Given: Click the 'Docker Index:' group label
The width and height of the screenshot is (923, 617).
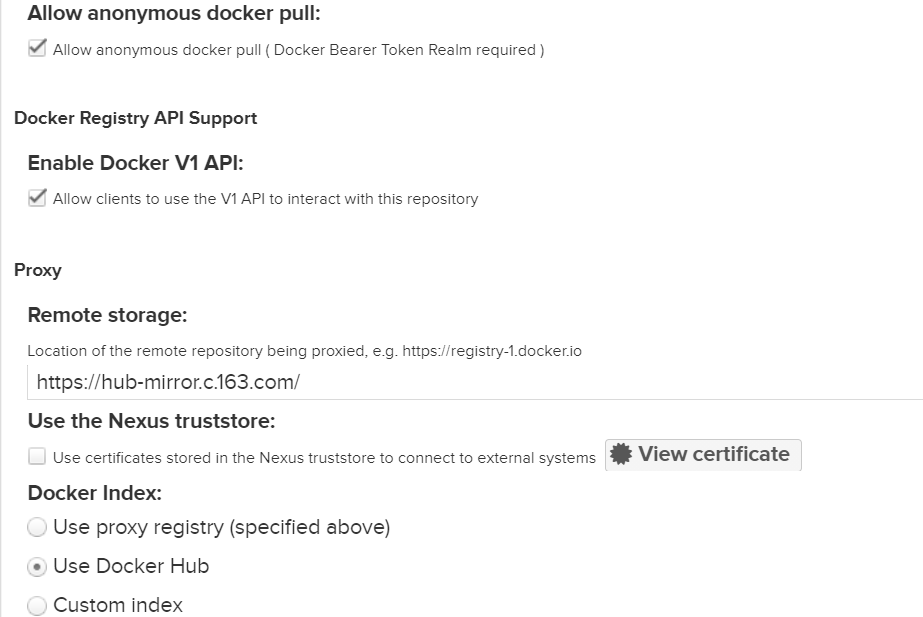Looking at the screenshot, I should 94,493.
